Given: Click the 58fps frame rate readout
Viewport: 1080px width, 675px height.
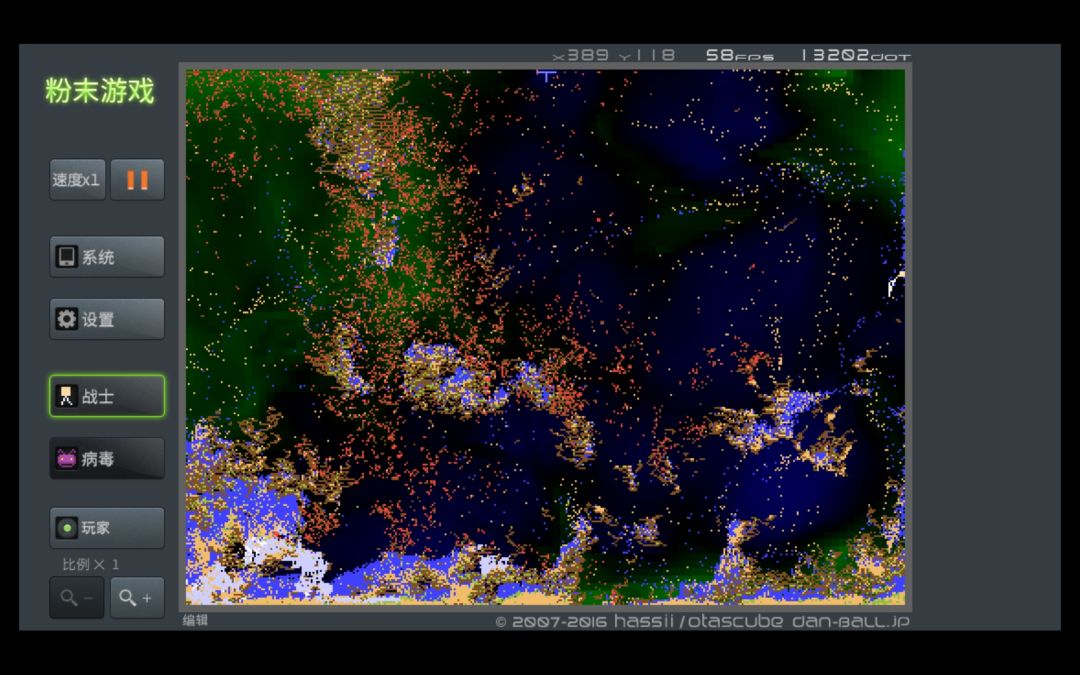Looking at the screenshot, I should pos(739,55).
